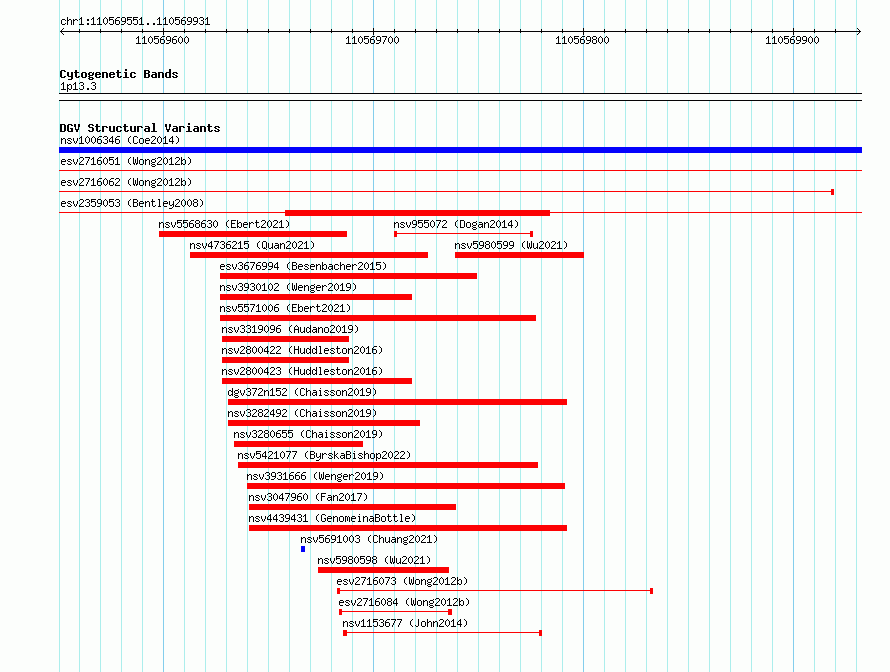Open nsv5421077 (ByrskaBishop2022) label

pyautogui.click(x=324, y=455)
